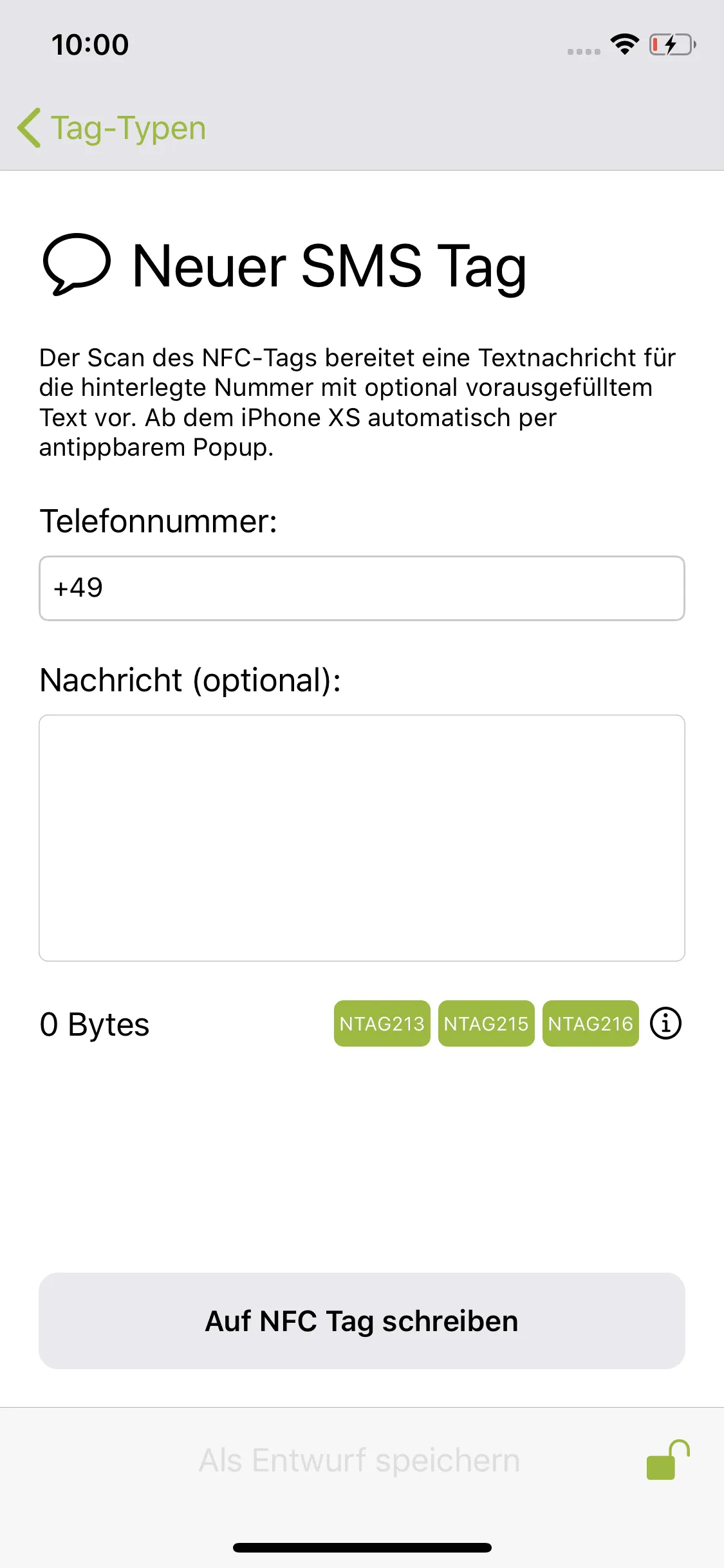Tap the back chevron arrow icon
724x1568 pixels.
(29, 127)
